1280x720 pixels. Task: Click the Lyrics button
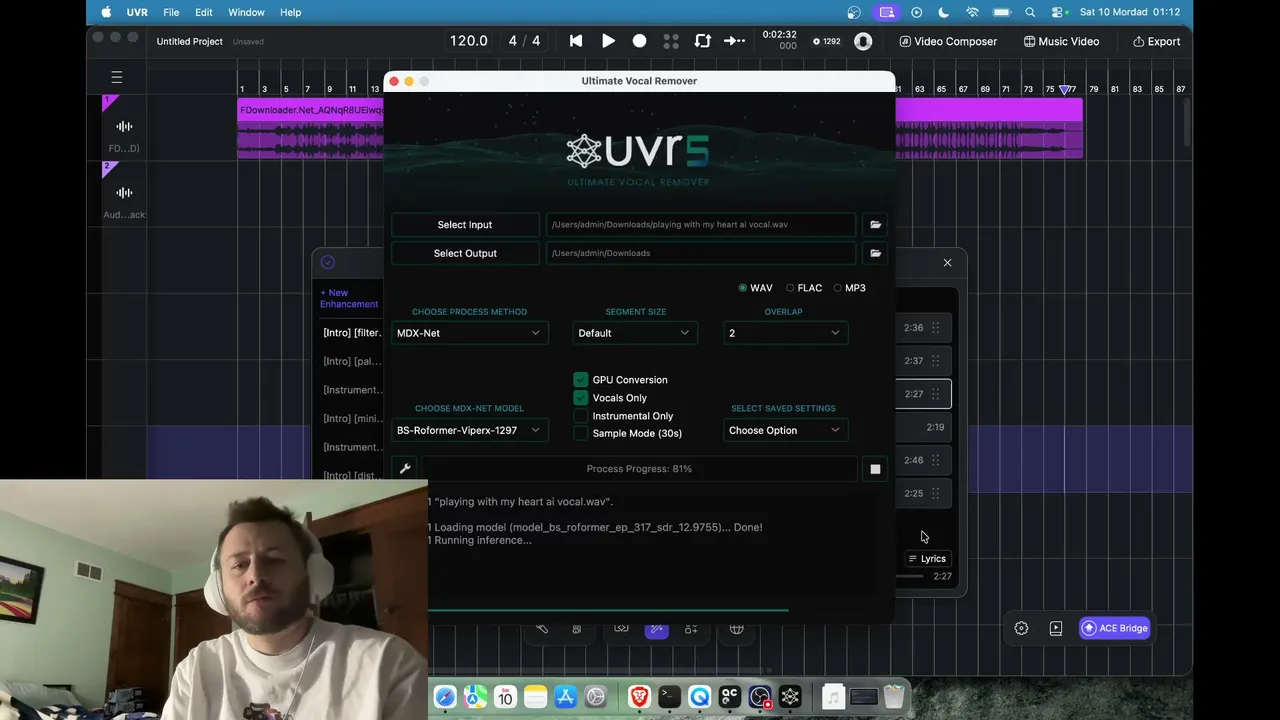[926, 559]
